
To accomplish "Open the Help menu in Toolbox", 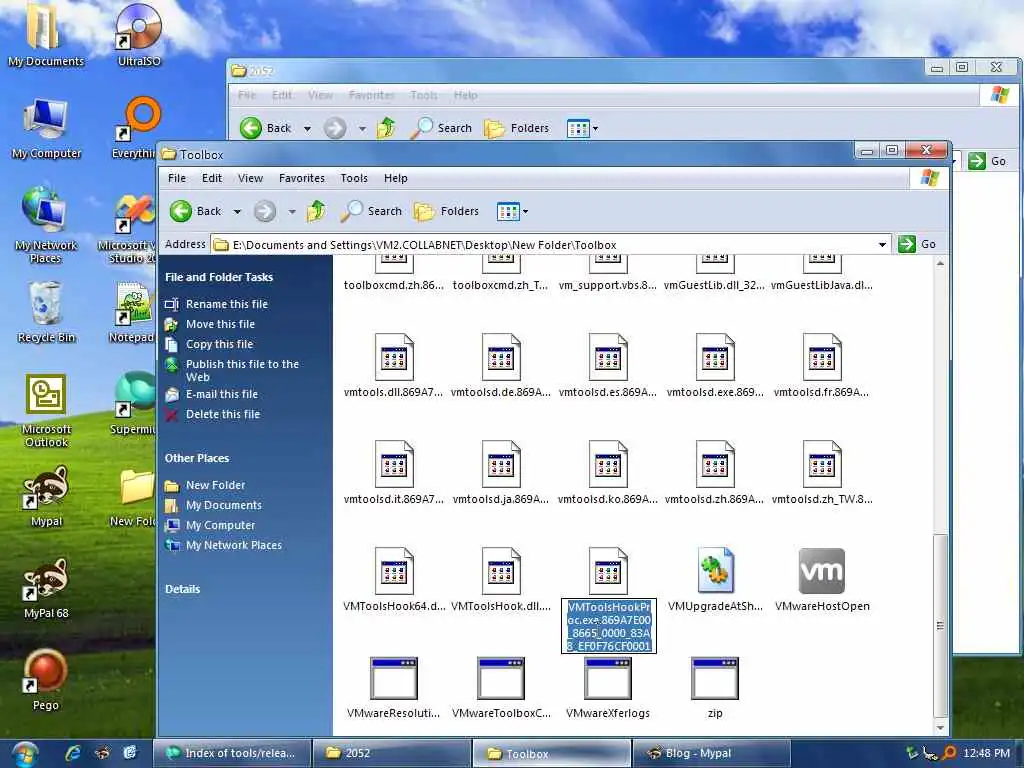I will pos(396,178).
